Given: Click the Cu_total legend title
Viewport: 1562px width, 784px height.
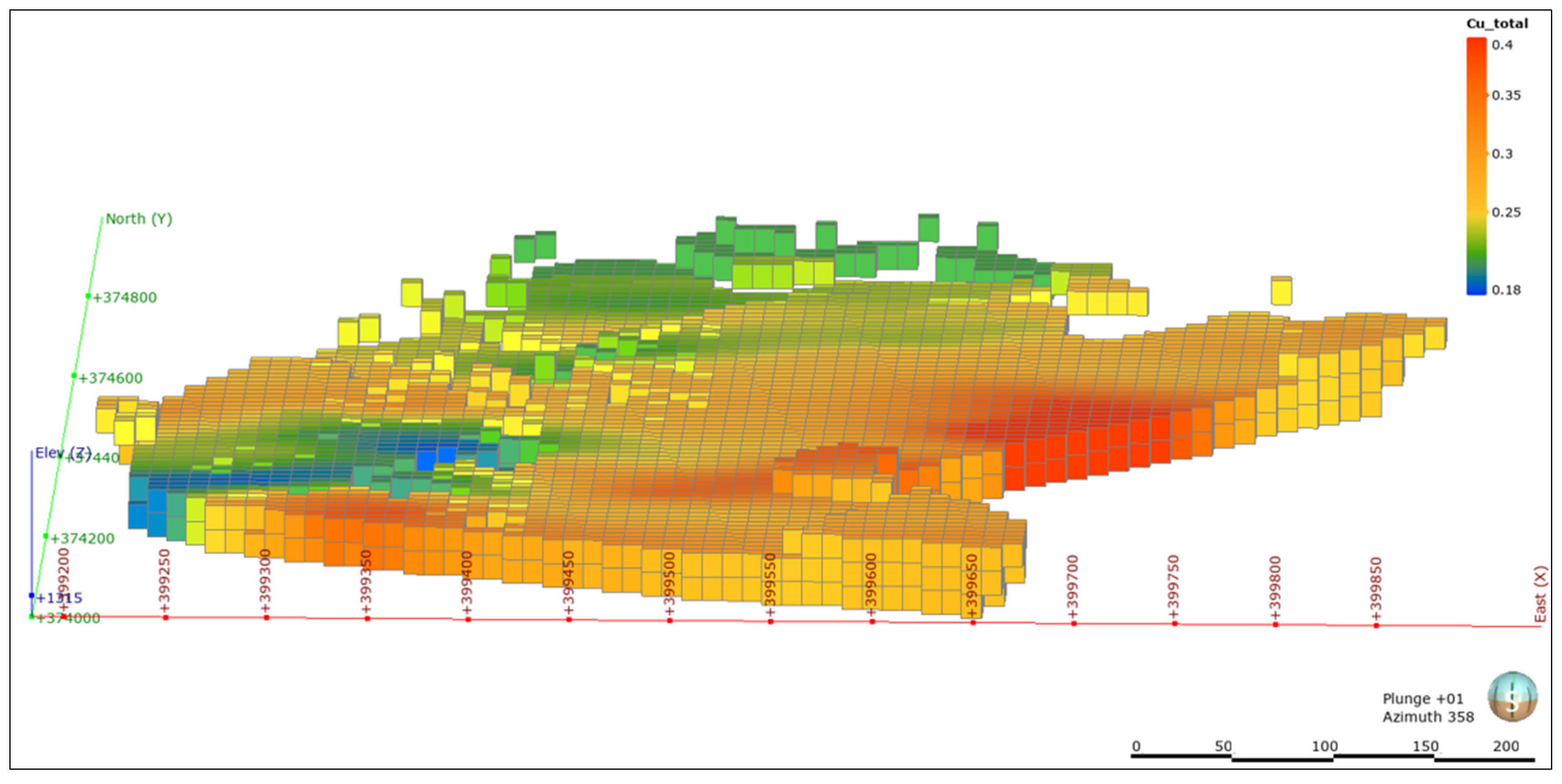Looking at the screenshot, I should [1496, 24].
